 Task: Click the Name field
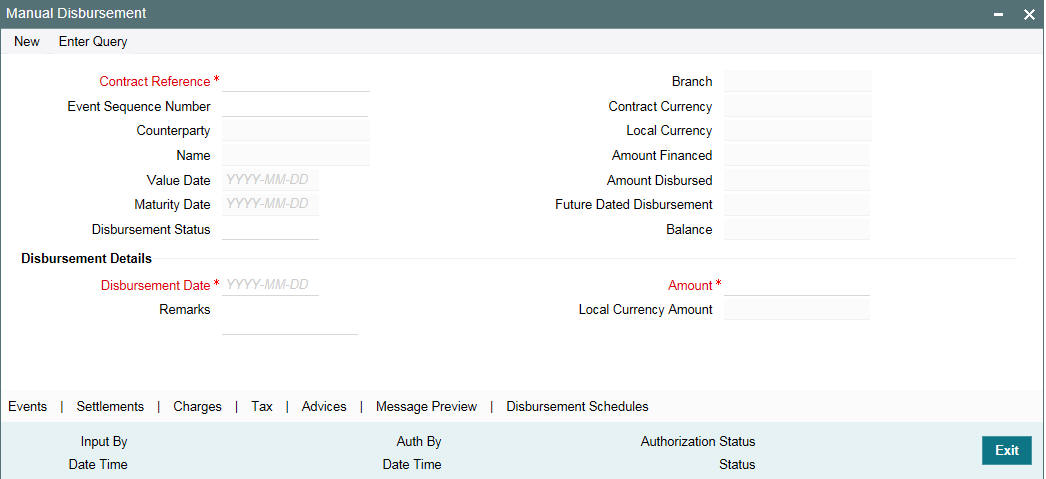coord(296,155)
